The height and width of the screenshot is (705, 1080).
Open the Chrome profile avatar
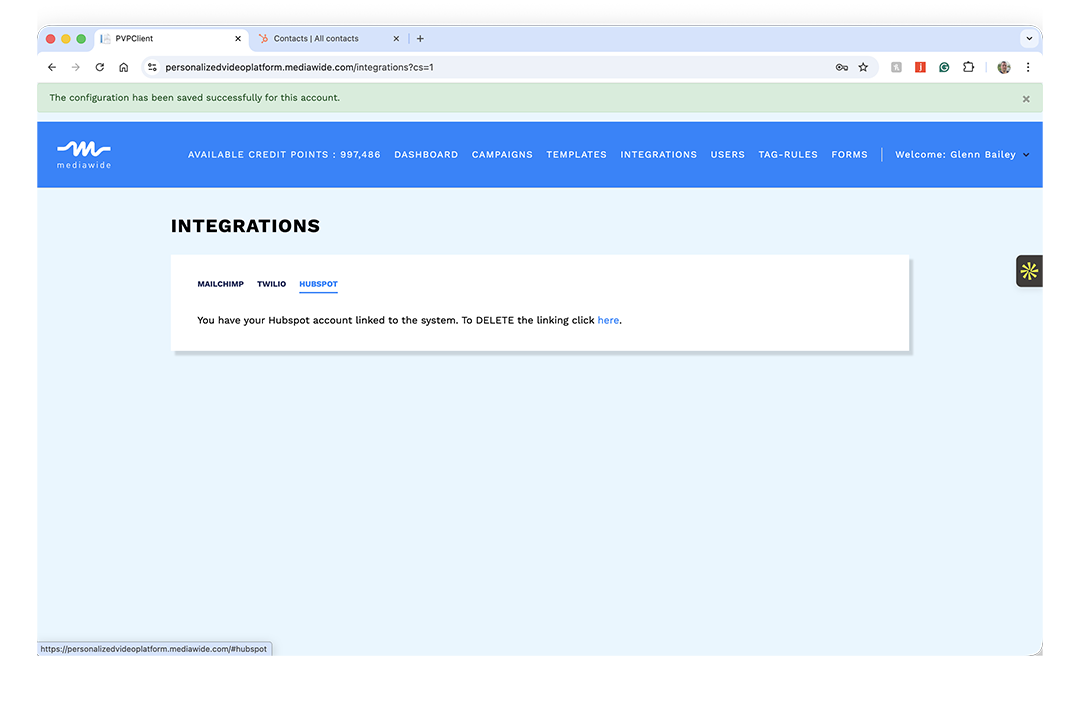[1003, 67]
